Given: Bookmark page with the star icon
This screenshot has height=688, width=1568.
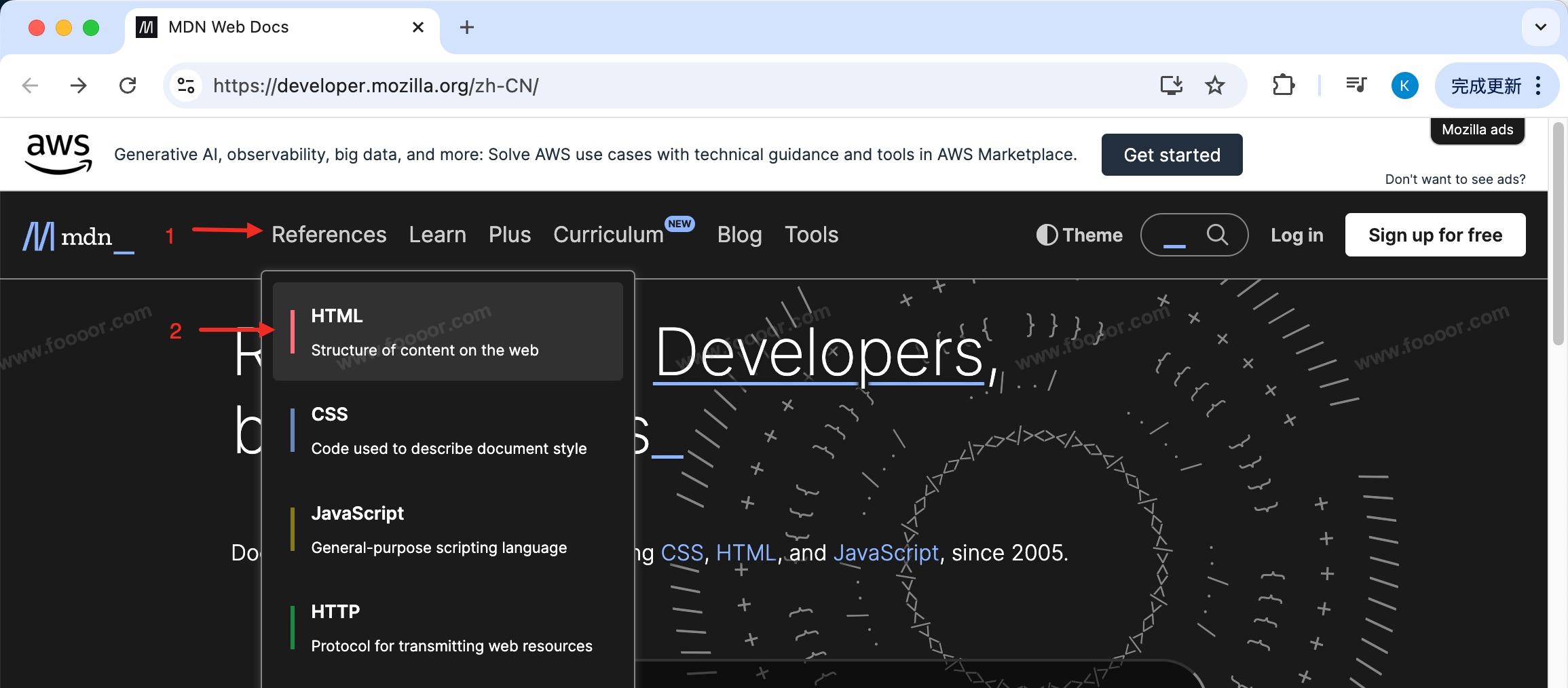Looking at the screenshot, I should tap(1214, 85).
